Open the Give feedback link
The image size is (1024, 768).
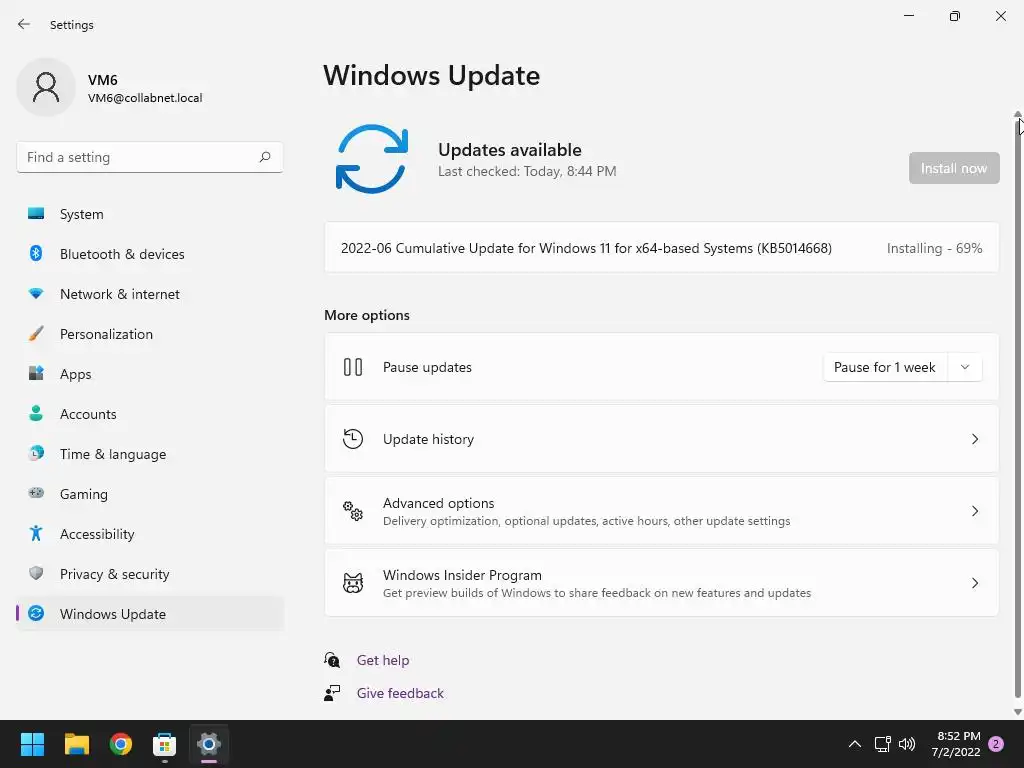400,693
